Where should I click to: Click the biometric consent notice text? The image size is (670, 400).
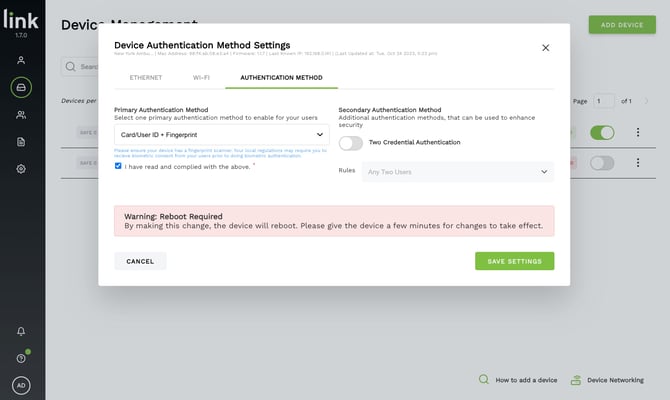point(220,153)
